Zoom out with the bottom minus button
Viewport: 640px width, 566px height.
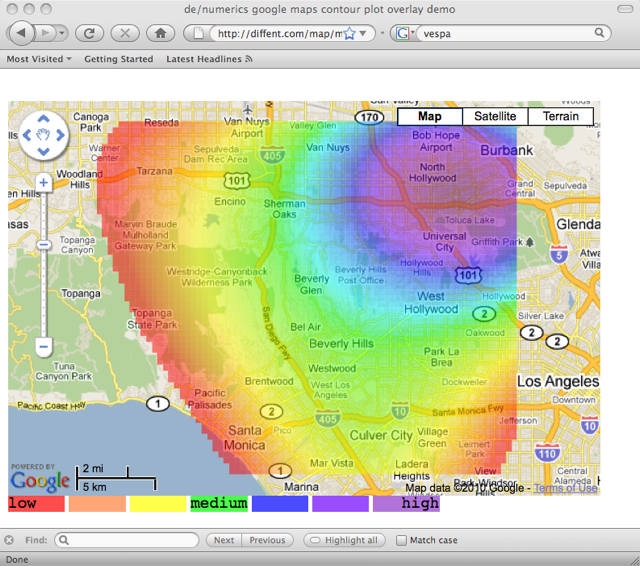(x=43, y=347)
